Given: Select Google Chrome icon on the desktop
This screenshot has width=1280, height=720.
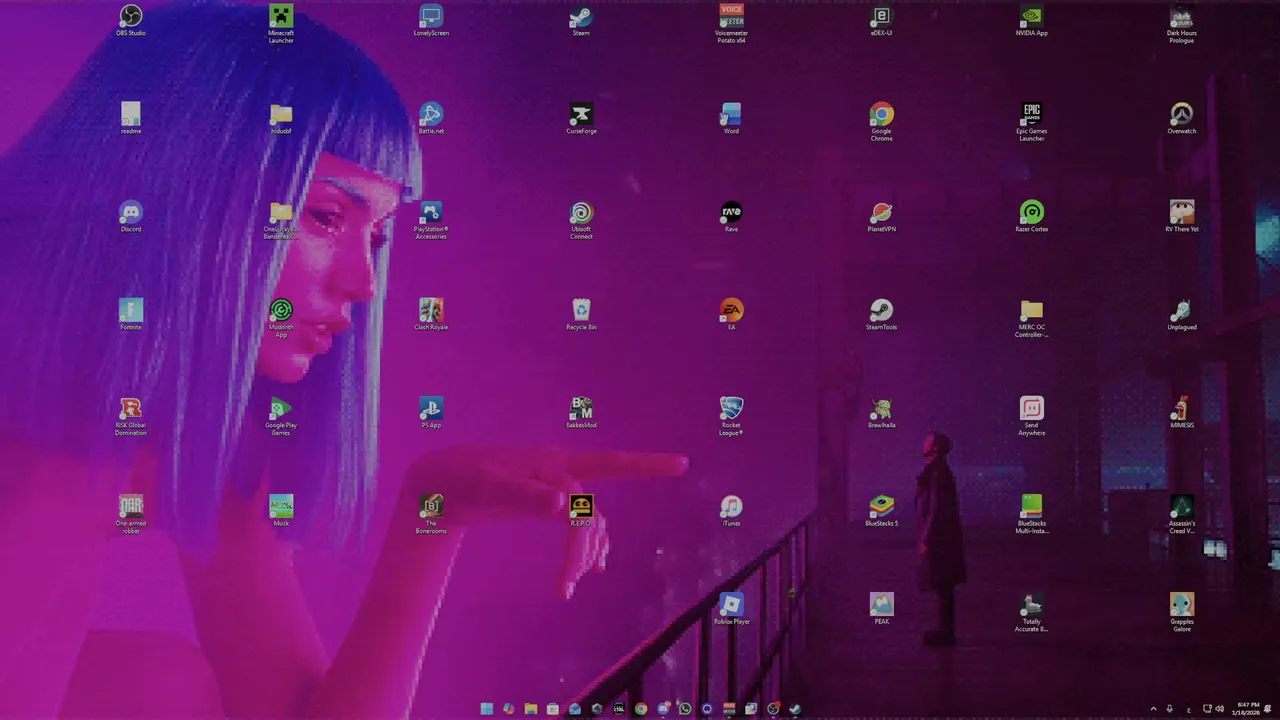Looking at the screenshot, I should pos(881,122).
